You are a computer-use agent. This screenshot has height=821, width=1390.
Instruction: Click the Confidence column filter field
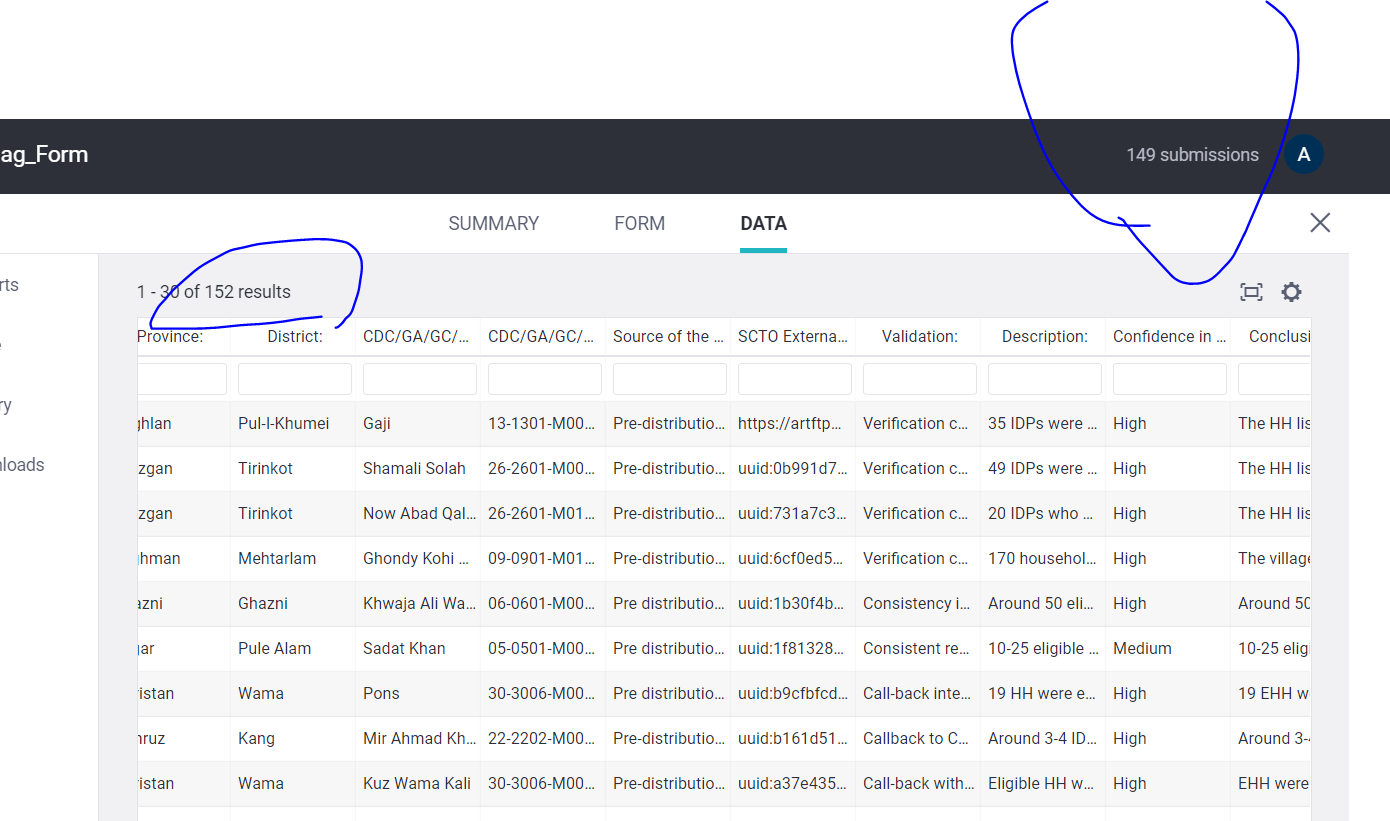(1169, 379)
